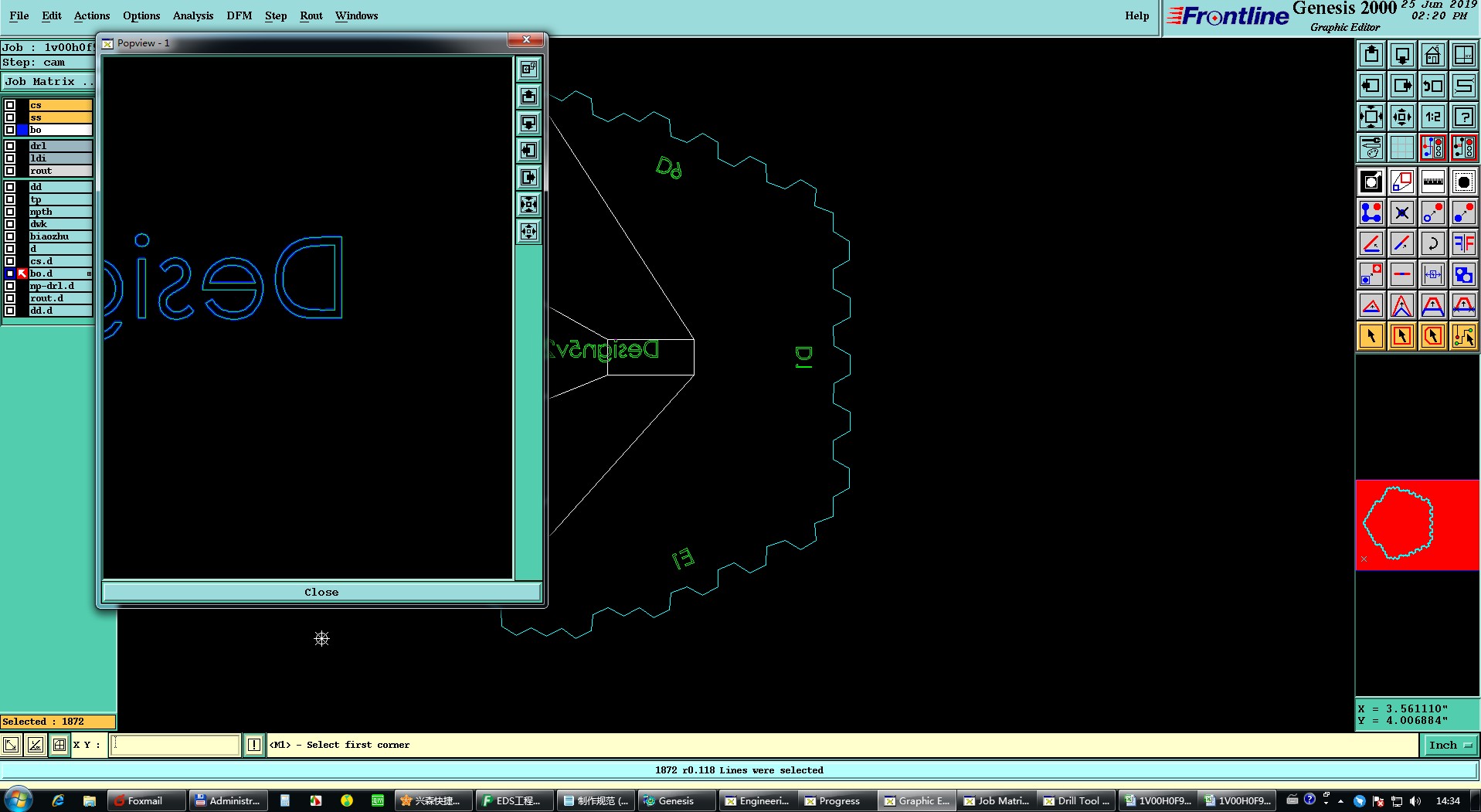Select the ldi layer name
The height and width of the screenshot is (812, 1481).
[60, 158]
